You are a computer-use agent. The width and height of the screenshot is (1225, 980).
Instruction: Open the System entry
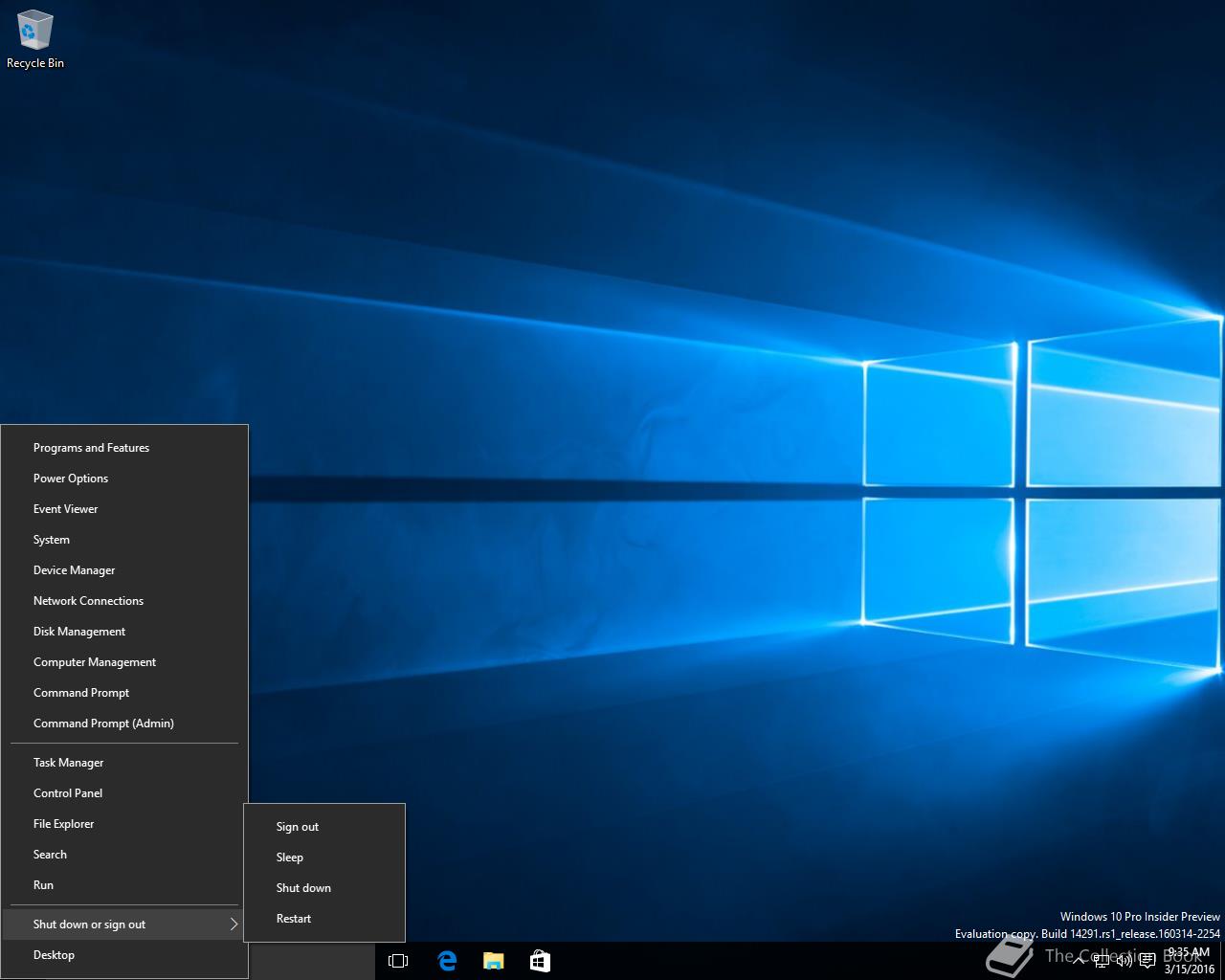(x=124, y=540)
